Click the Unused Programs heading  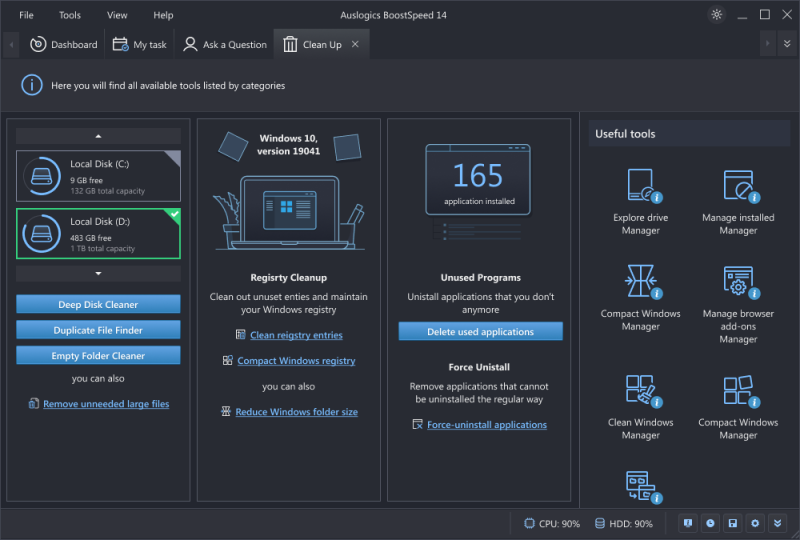[x=481, y=278]
